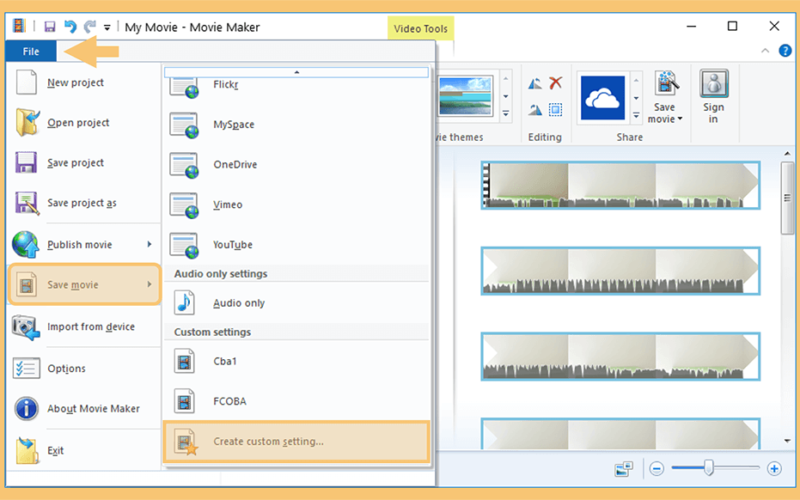Choose Save project in File menu

84,163
